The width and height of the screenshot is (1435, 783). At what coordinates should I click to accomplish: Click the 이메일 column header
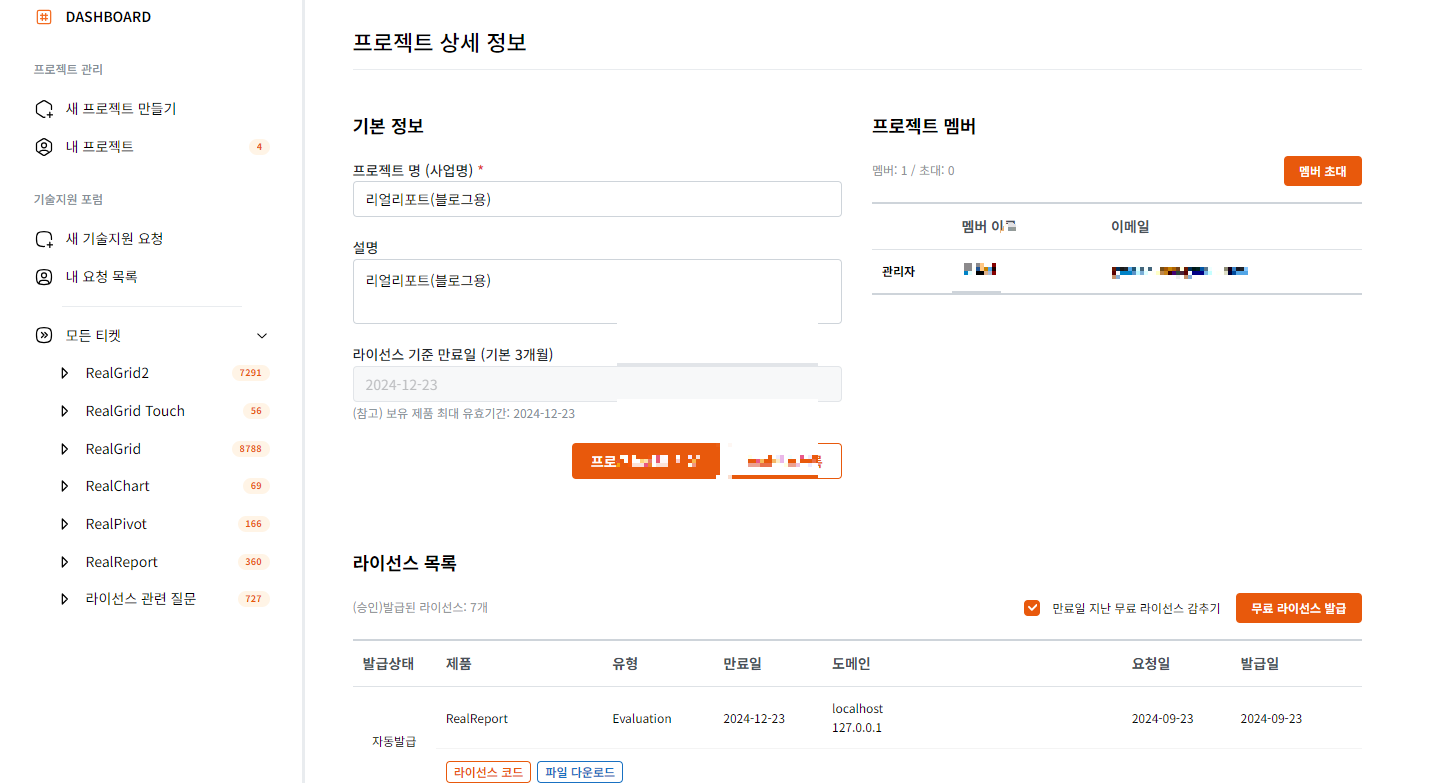pyautogui.click(x=1130, y=227)
